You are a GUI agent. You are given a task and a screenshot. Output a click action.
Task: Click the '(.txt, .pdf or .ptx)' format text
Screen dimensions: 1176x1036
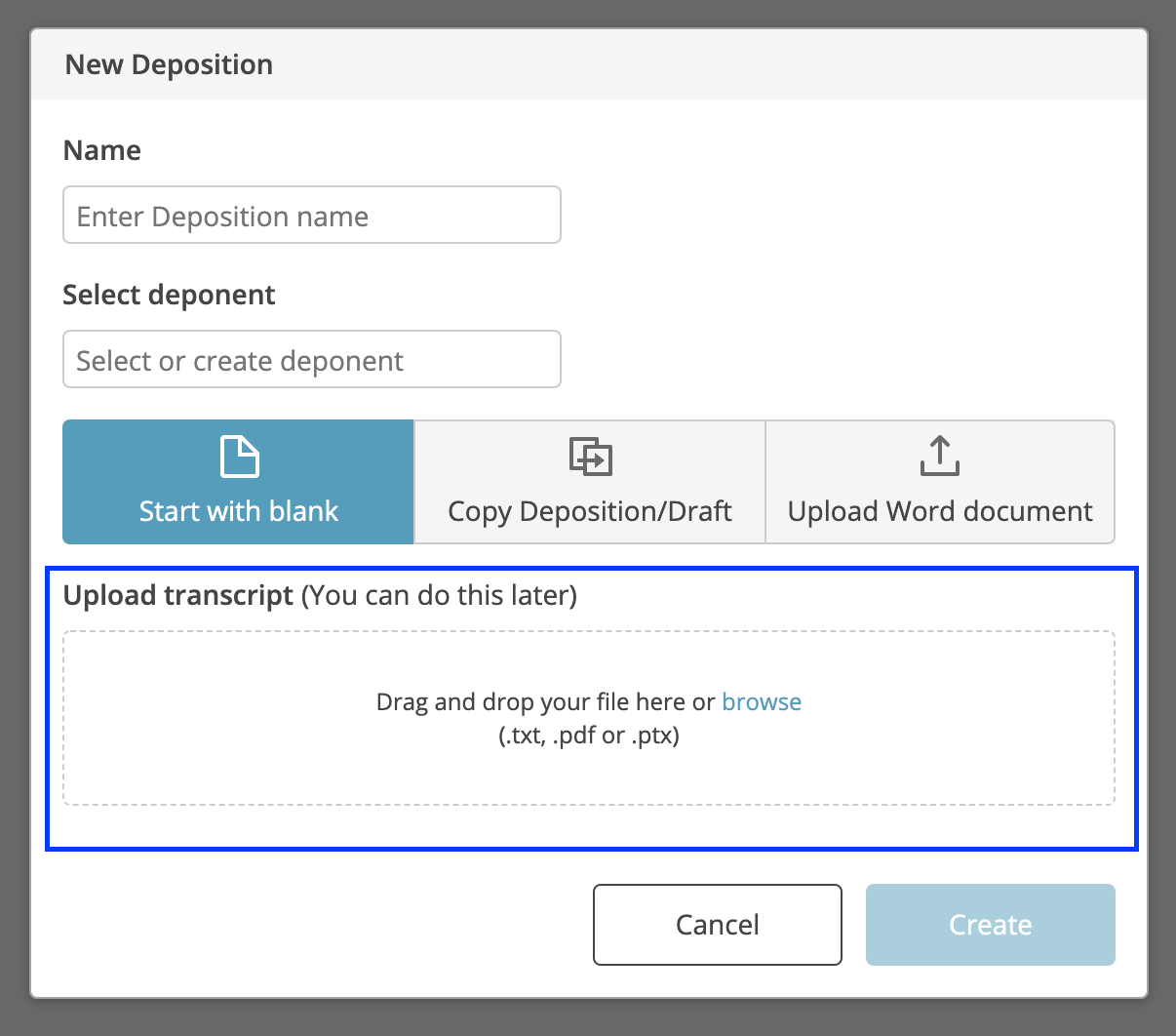589,736
